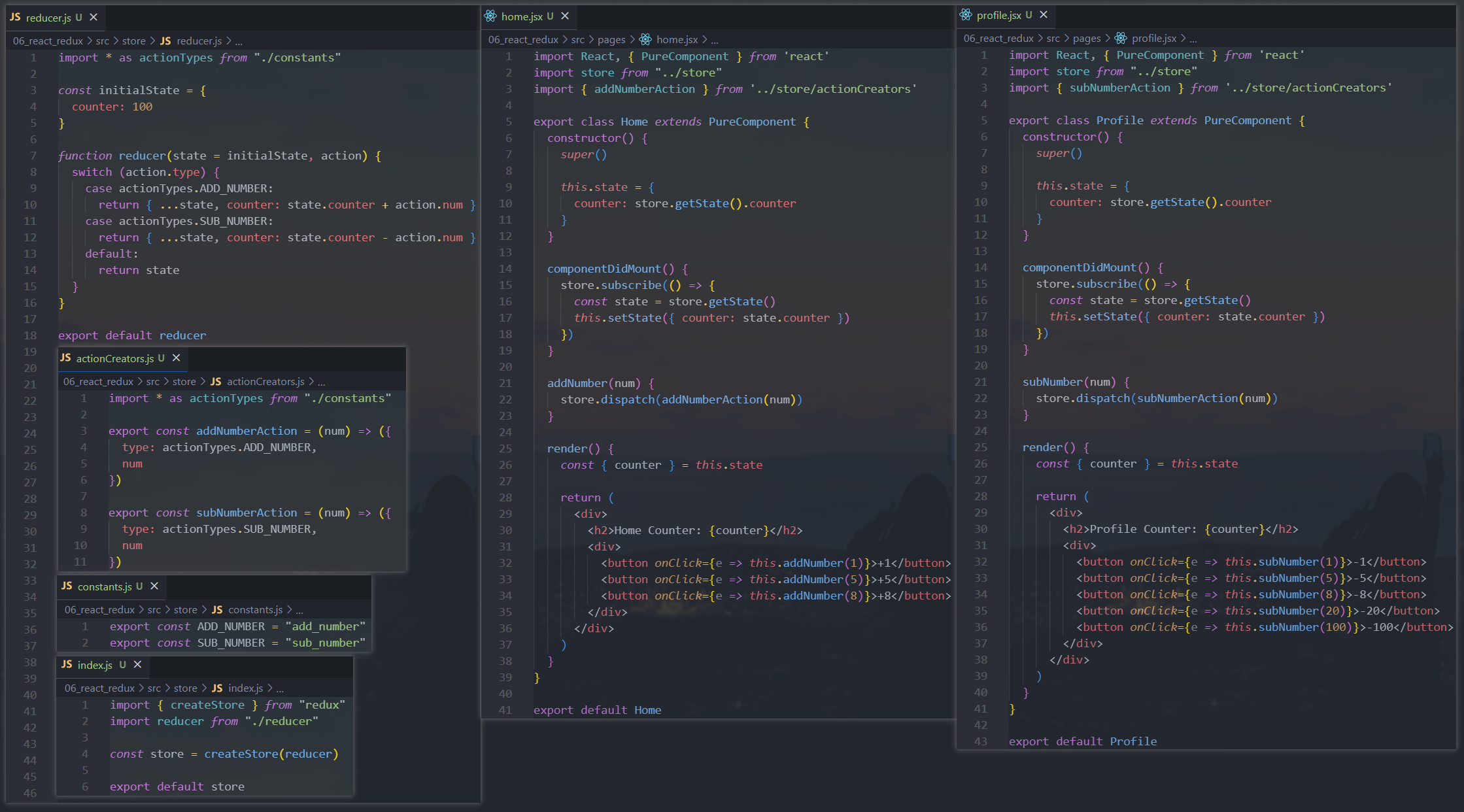The image size is (1464, 812).
Task: Open store breadcrumb in reducer.js editor
Action: pyautogui.click(x=134, y=41)
